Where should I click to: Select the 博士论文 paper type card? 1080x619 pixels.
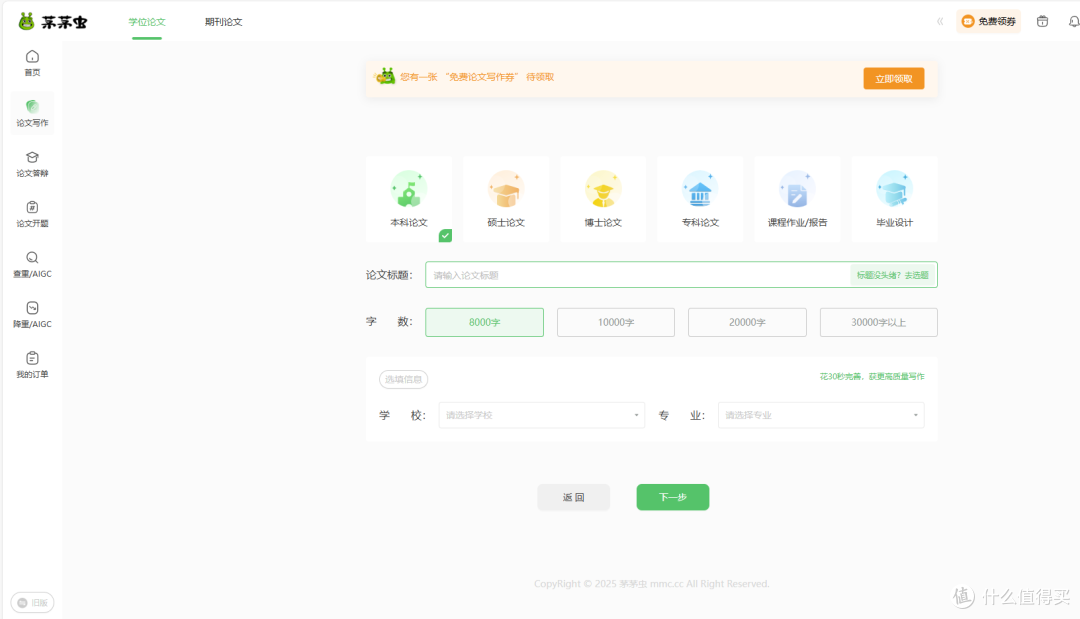603,199
